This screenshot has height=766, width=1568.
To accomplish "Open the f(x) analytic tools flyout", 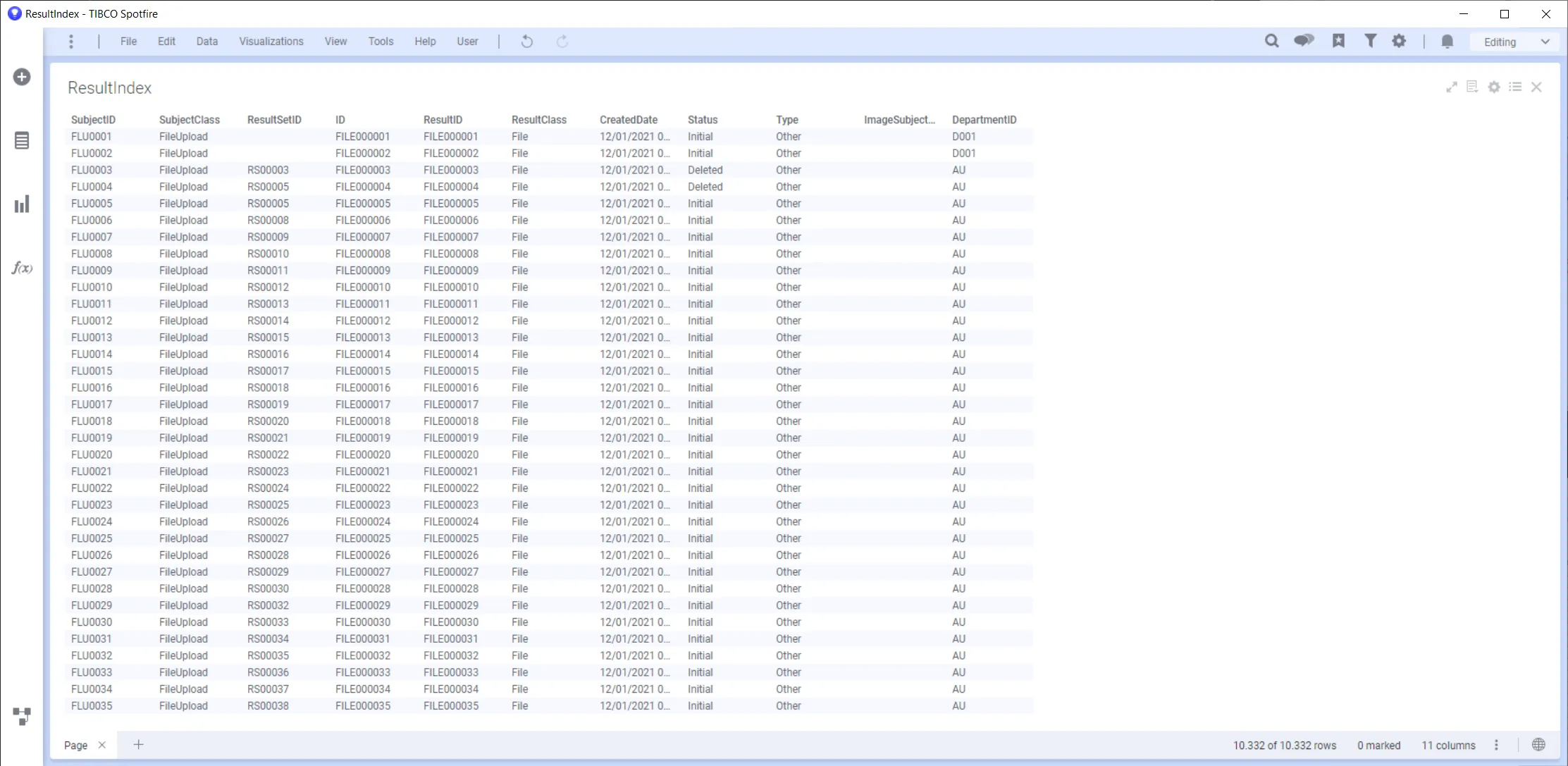I will [x=22, y=268].
